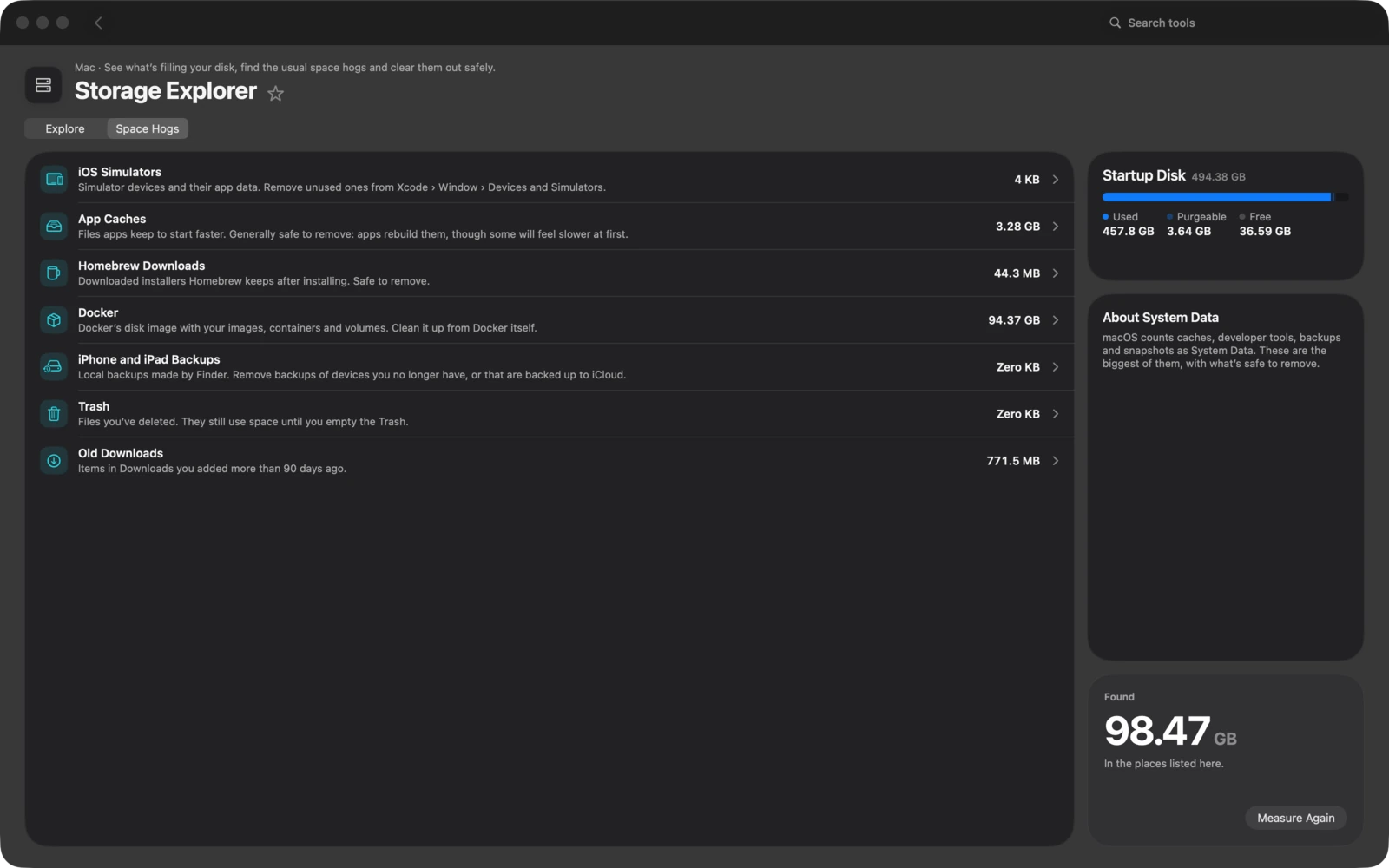Click the Startup Disk usage bar

tap(1225, 197)
